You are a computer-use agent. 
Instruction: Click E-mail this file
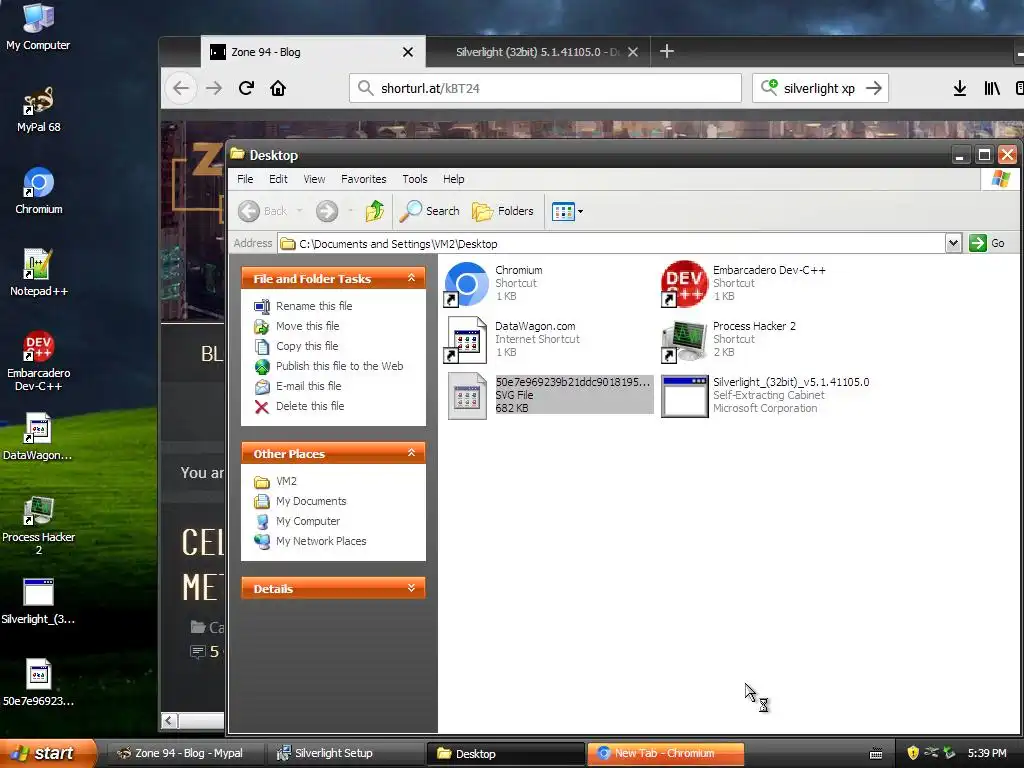click(308, 386)
